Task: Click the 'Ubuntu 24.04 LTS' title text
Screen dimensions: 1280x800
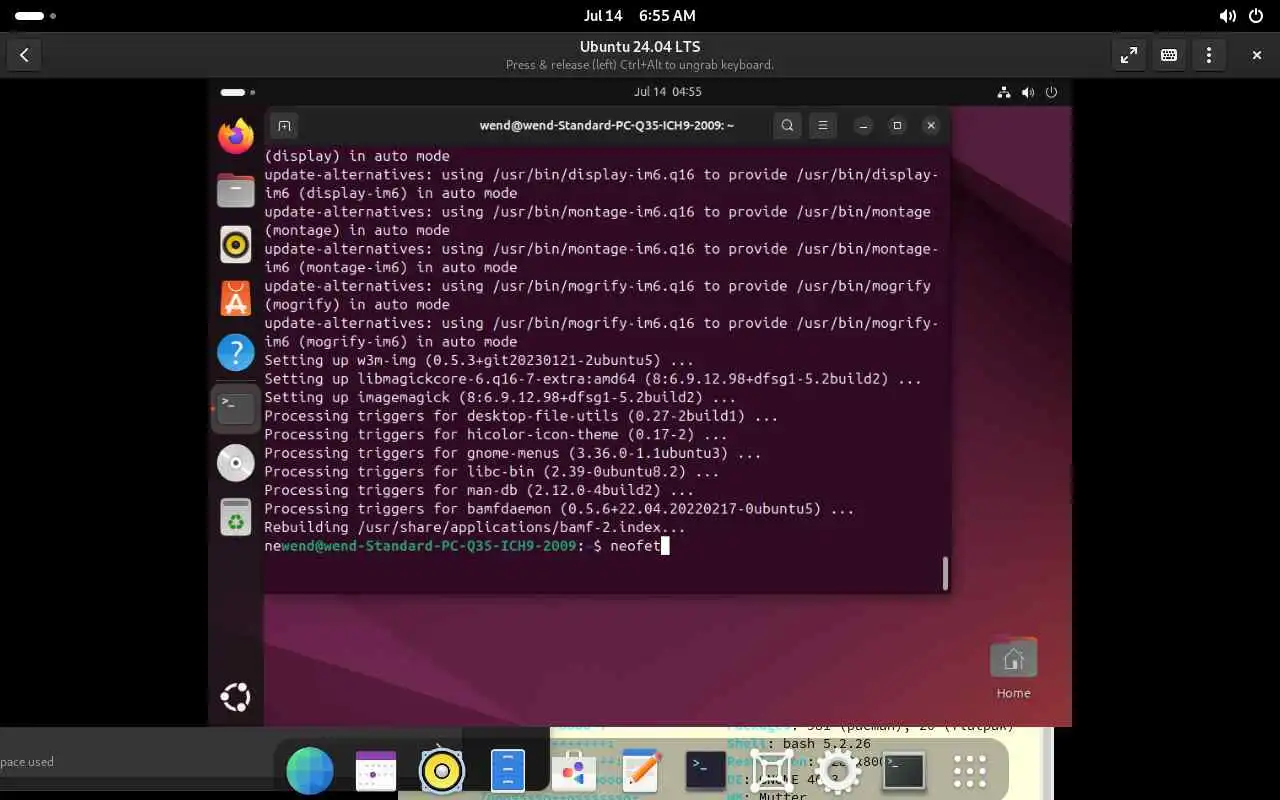Action: [x=640, y=47]
